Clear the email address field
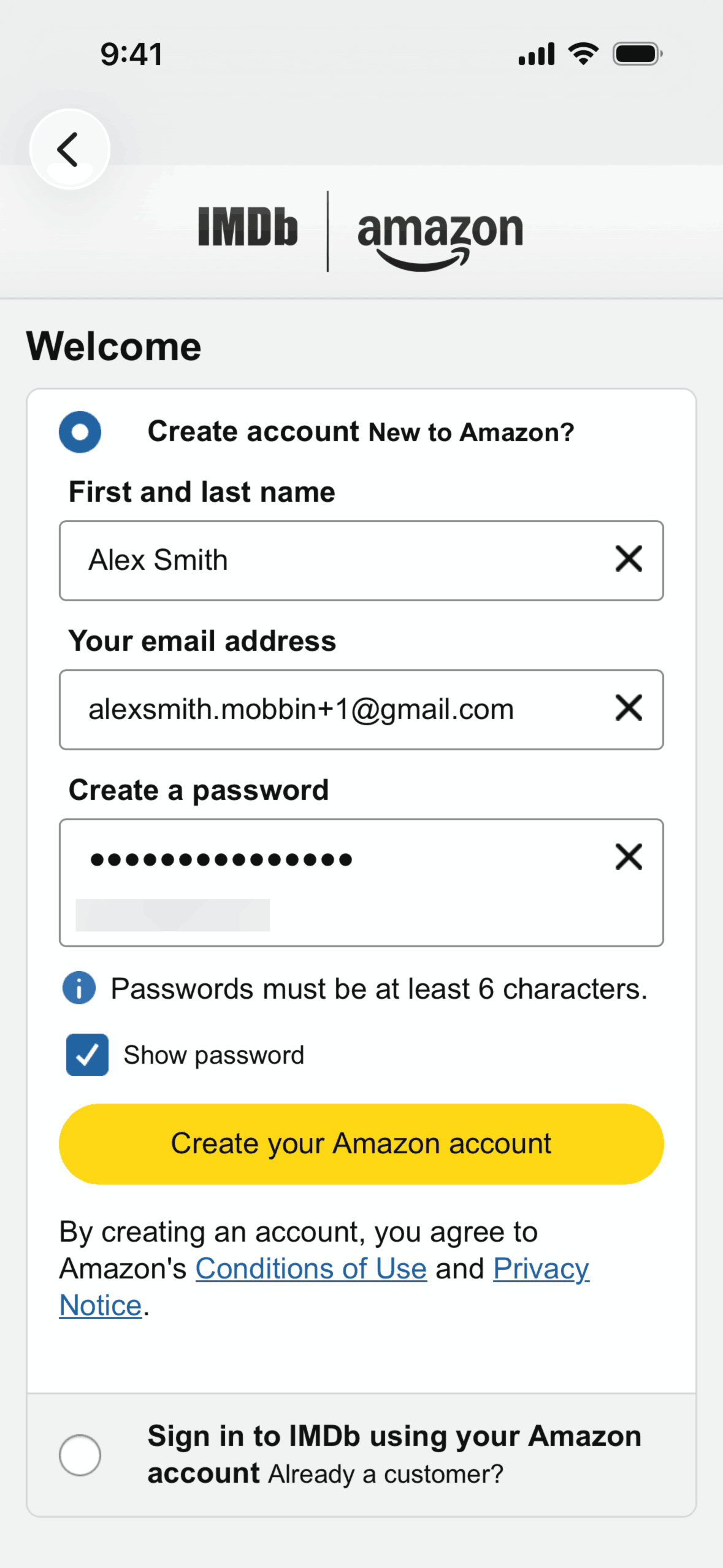 (629, 708)
